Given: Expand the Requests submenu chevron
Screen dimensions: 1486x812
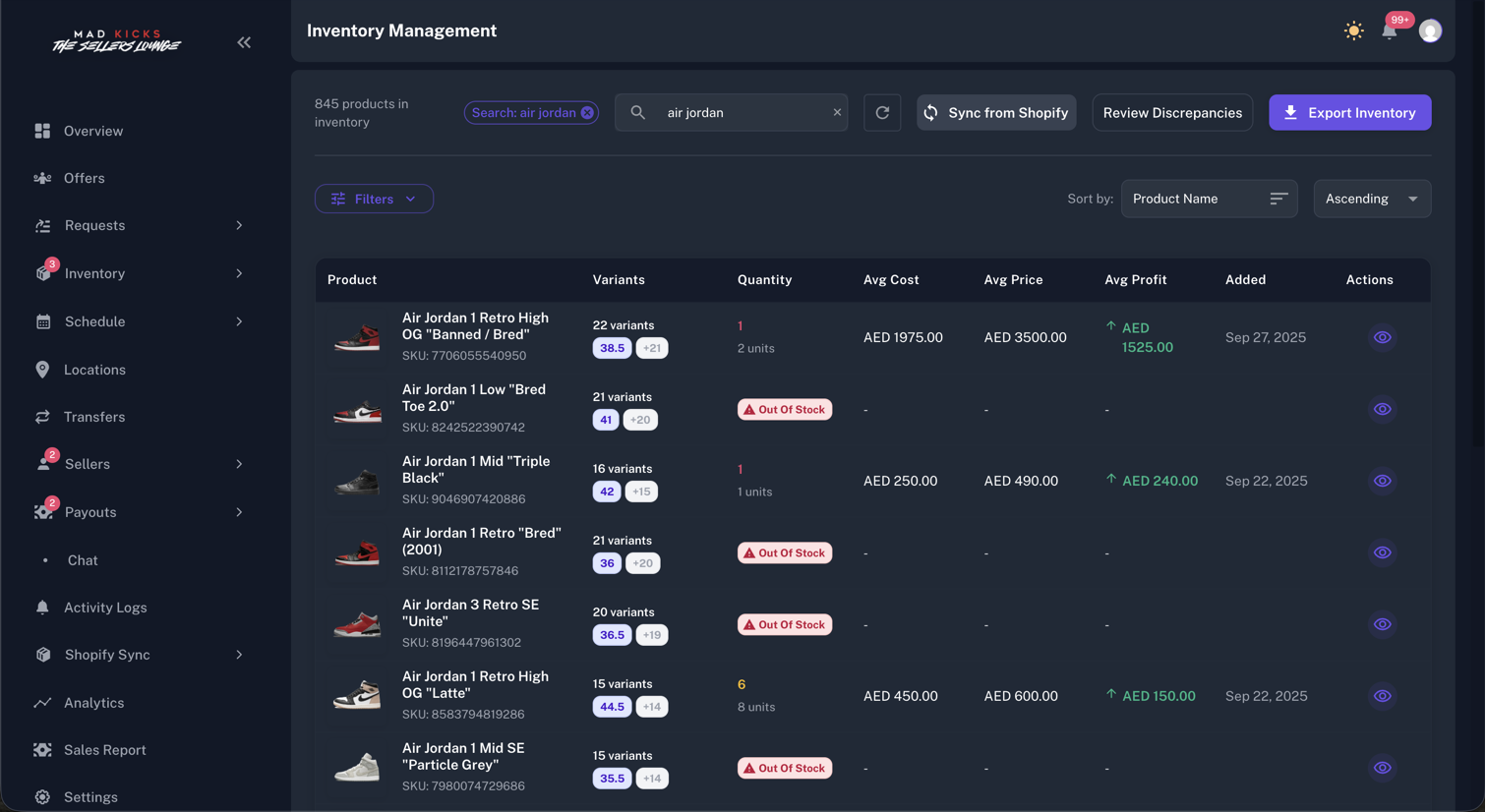Looking at the screenshot, I should [x=239, y=225].
